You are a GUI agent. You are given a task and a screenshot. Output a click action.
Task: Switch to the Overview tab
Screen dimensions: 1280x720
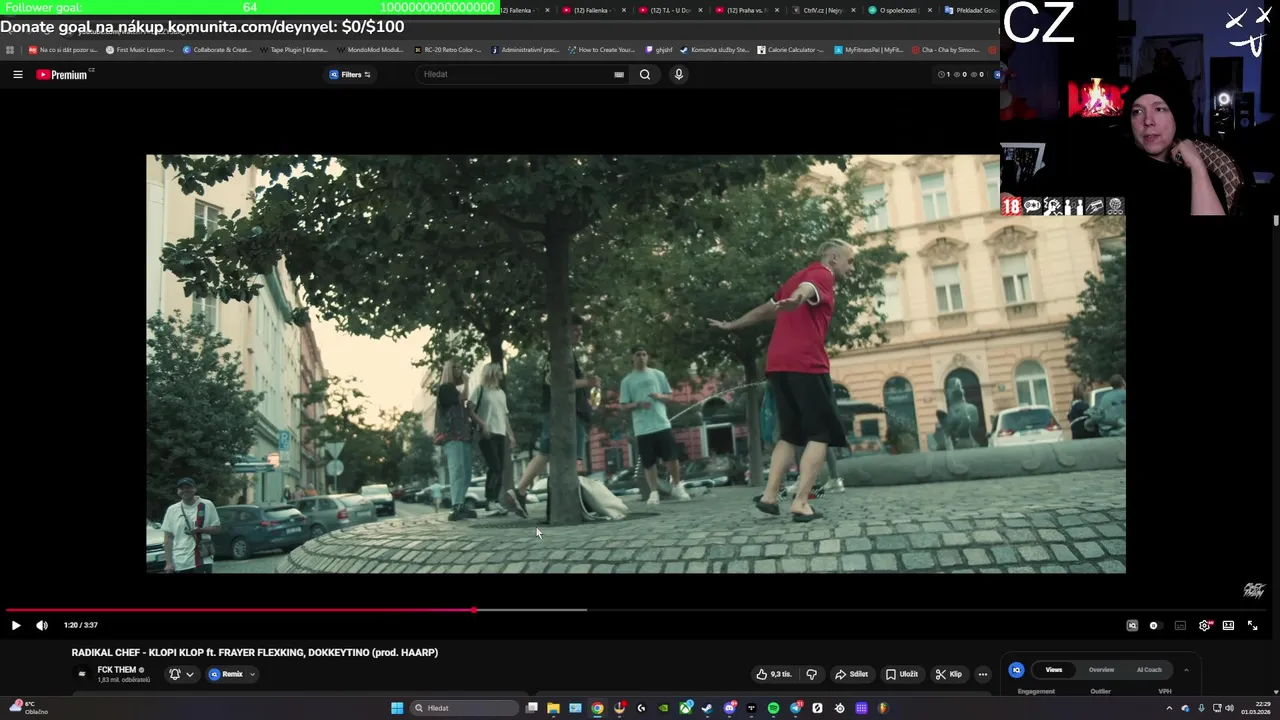coord(1101,670)
